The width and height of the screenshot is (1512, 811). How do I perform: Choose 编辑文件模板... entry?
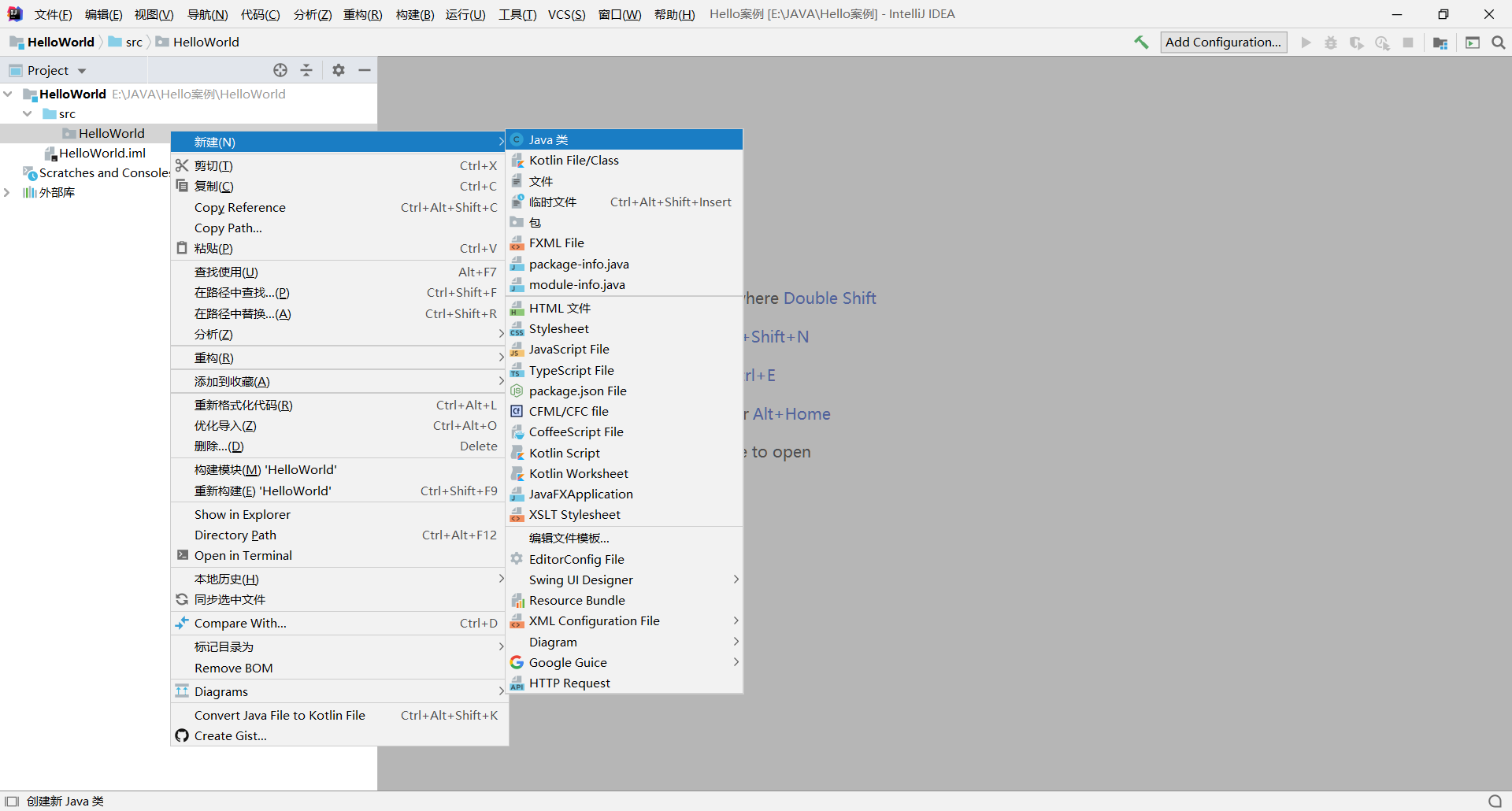(624, 538)
